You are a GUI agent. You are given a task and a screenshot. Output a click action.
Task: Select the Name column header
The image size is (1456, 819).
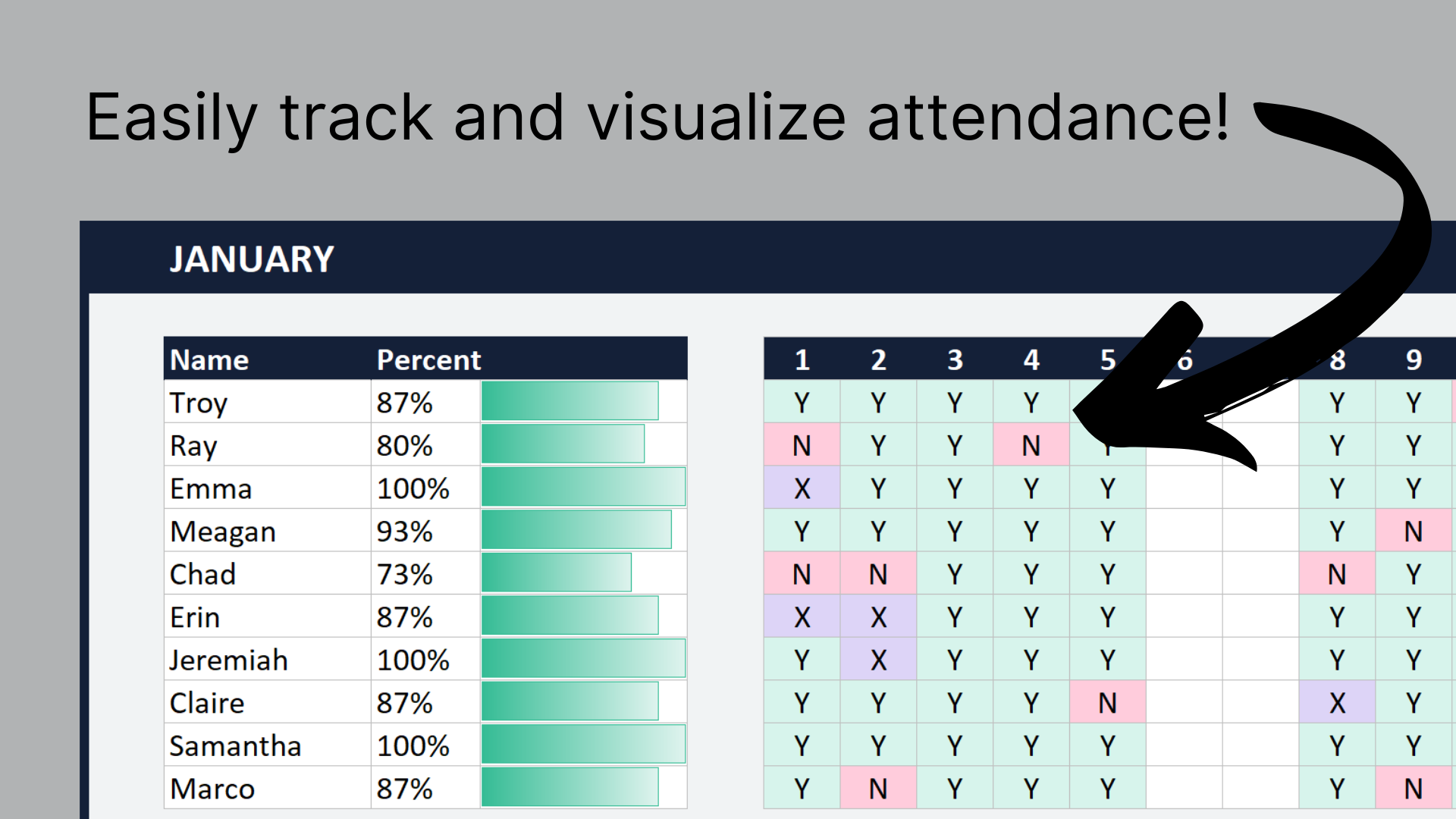(209, 359)
